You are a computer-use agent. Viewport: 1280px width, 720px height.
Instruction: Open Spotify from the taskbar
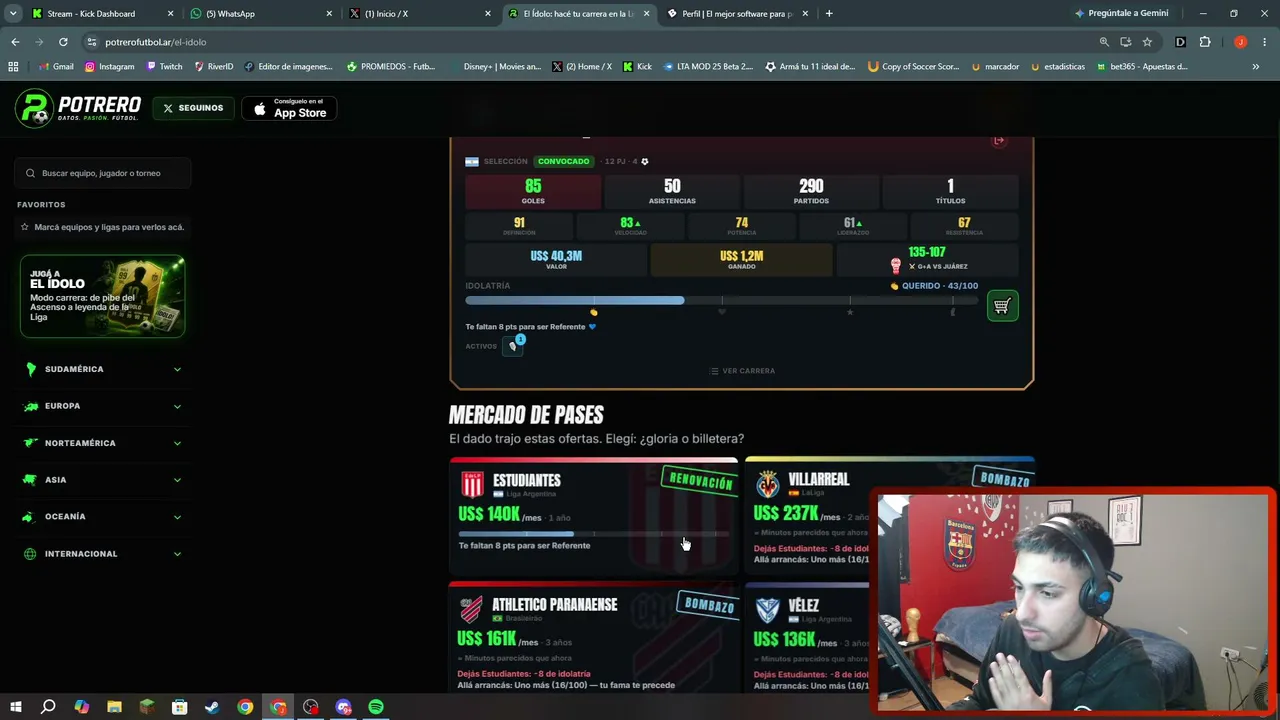point(376,707)
